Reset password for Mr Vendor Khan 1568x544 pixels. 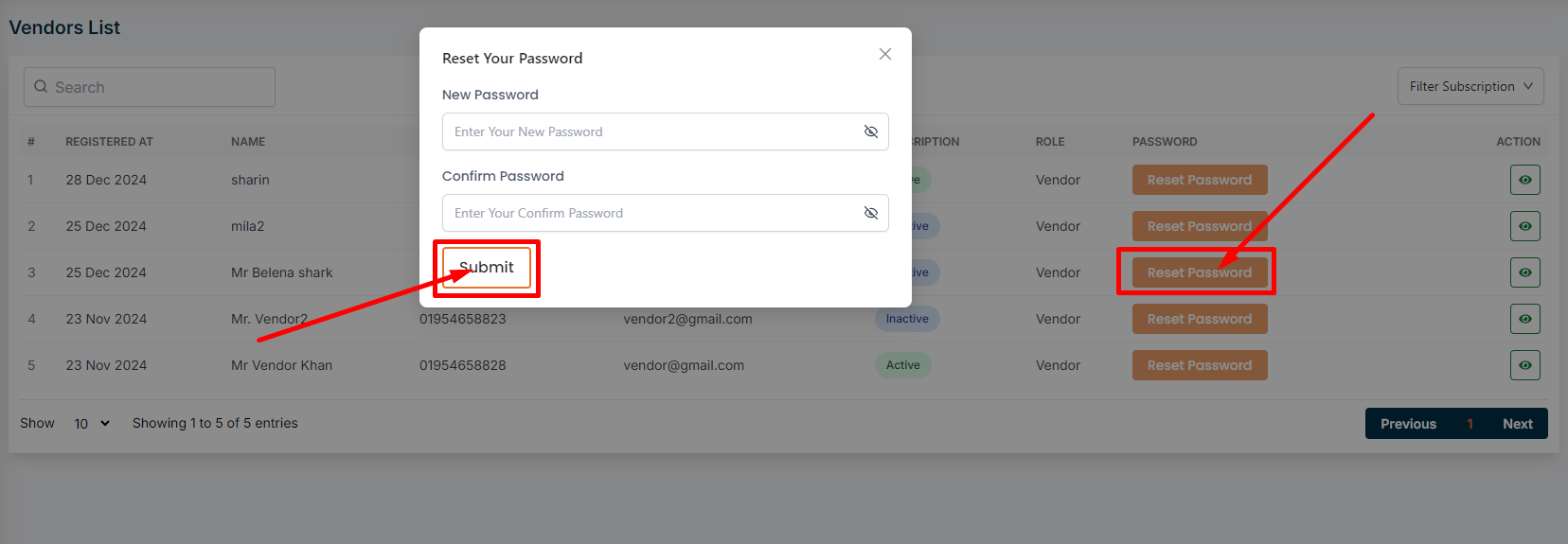1199,365
